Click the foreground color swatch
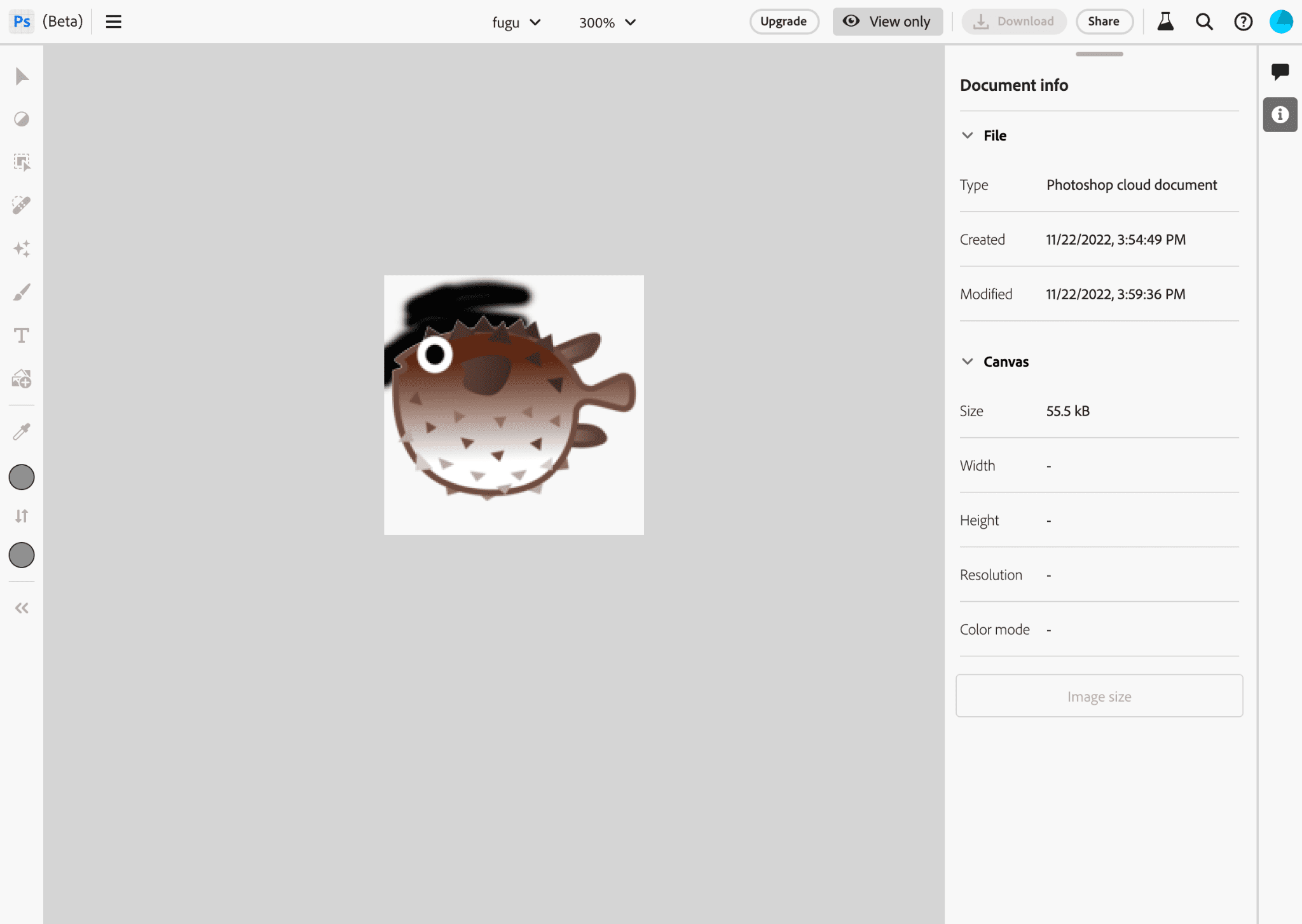 coord(23,477)
